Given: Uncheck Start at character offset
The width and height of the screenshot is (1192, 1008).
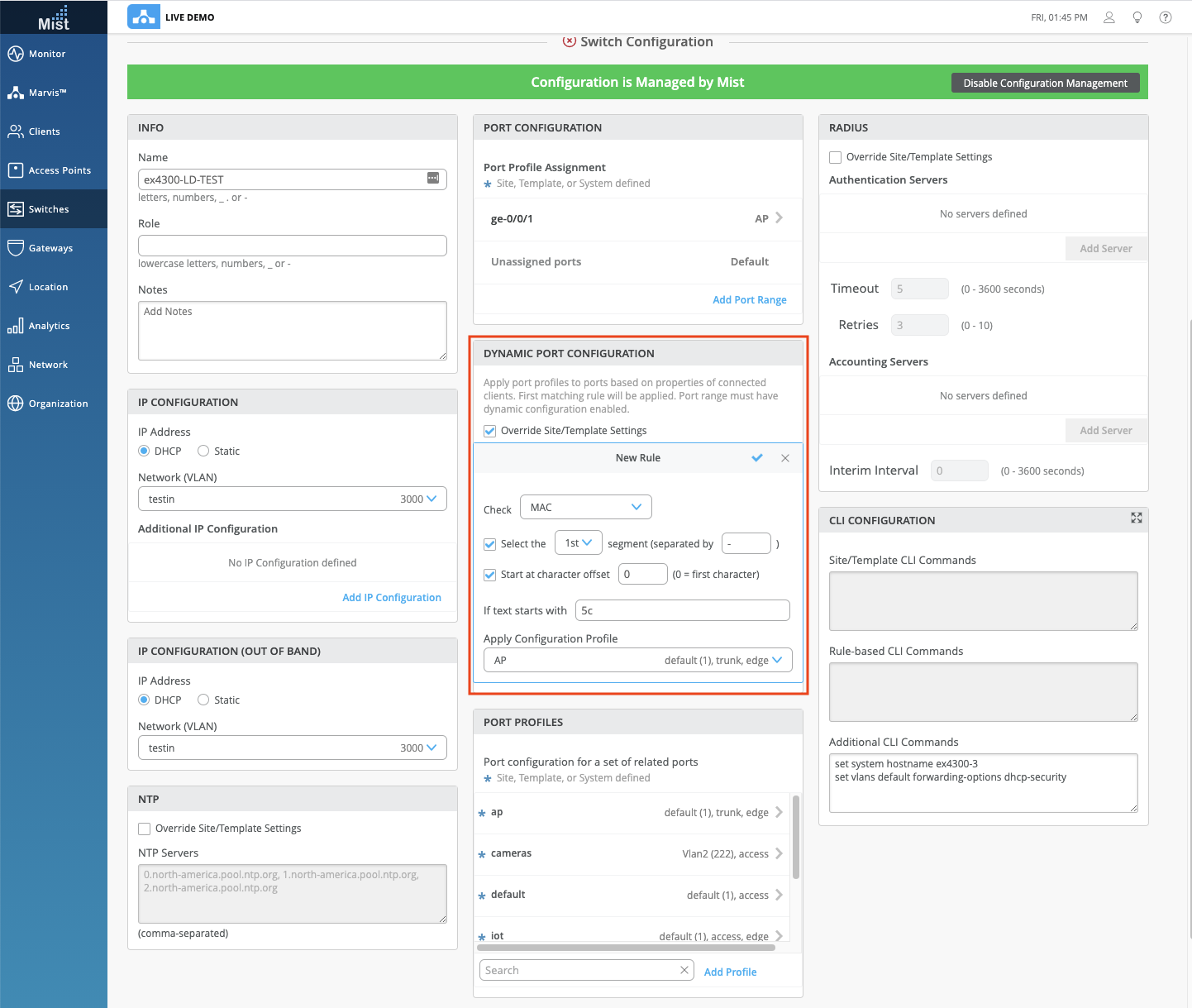Looking at the screenshot, I should pos(490,575).
